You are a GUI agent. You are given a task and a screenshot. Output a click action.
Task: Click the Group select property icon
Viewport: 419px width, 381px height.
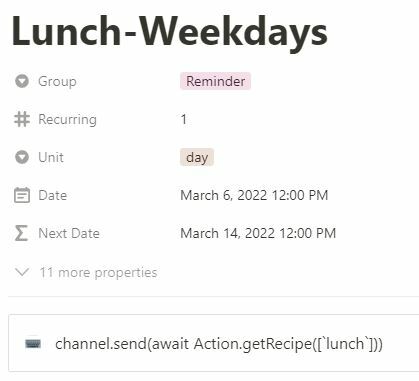[x=22, y=81]
